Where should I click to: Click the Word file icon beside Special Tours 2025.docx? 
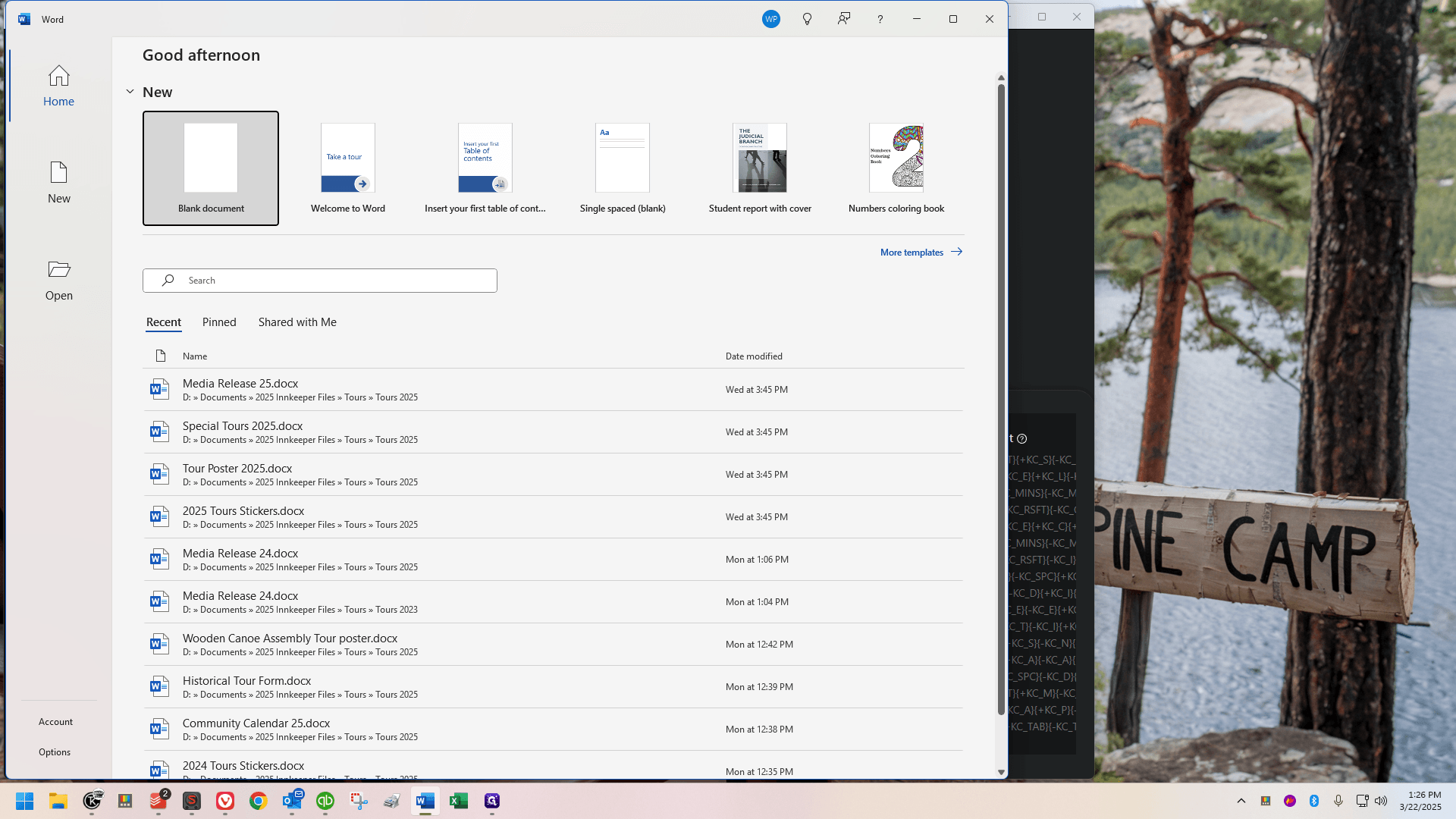click(x=159, y=432)
